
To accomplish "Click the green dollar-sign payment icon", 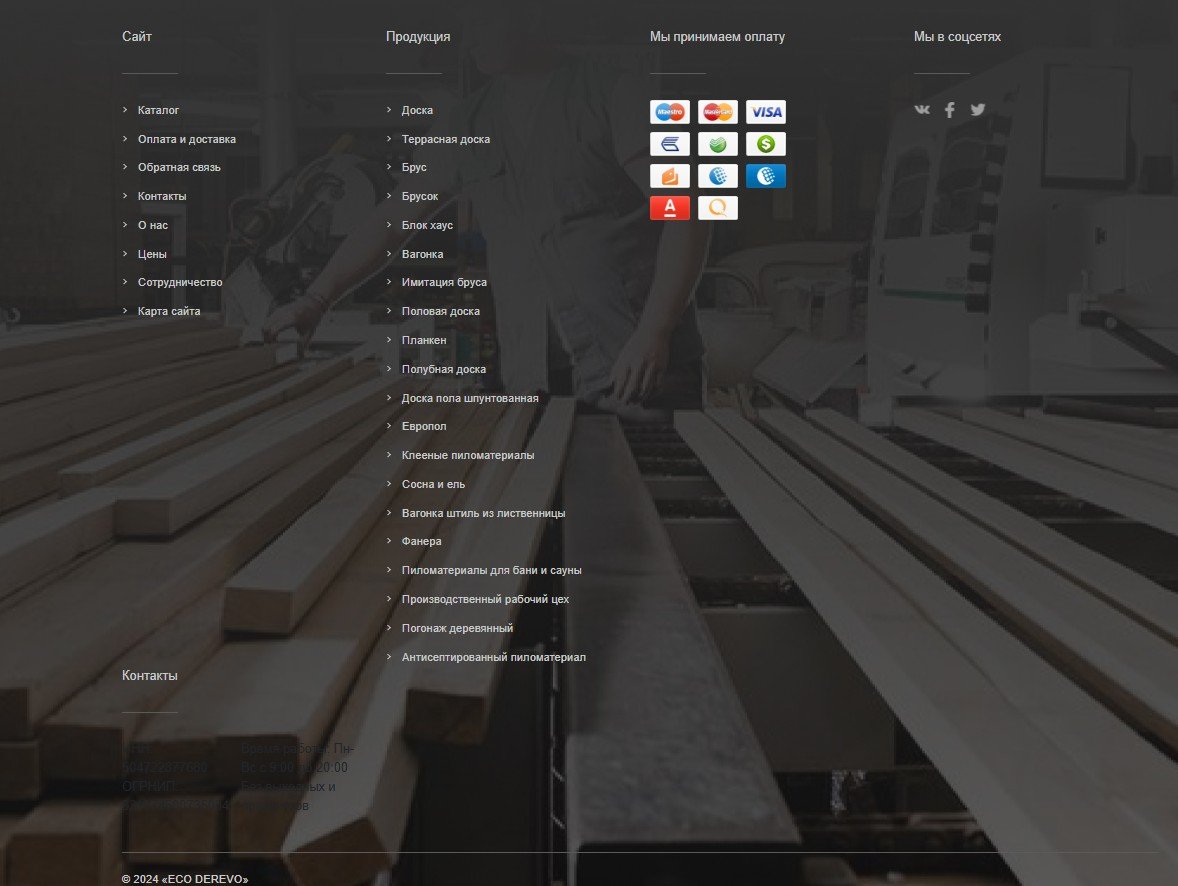I will tap(766, 144).
